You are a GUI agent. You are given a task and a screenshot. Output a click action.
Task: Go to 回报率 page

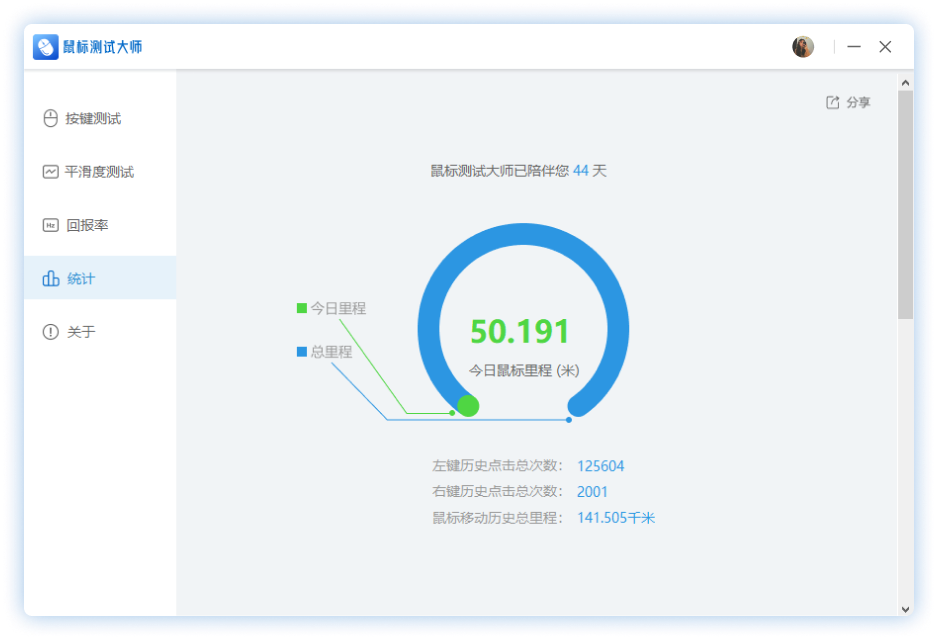click(100, 225)
